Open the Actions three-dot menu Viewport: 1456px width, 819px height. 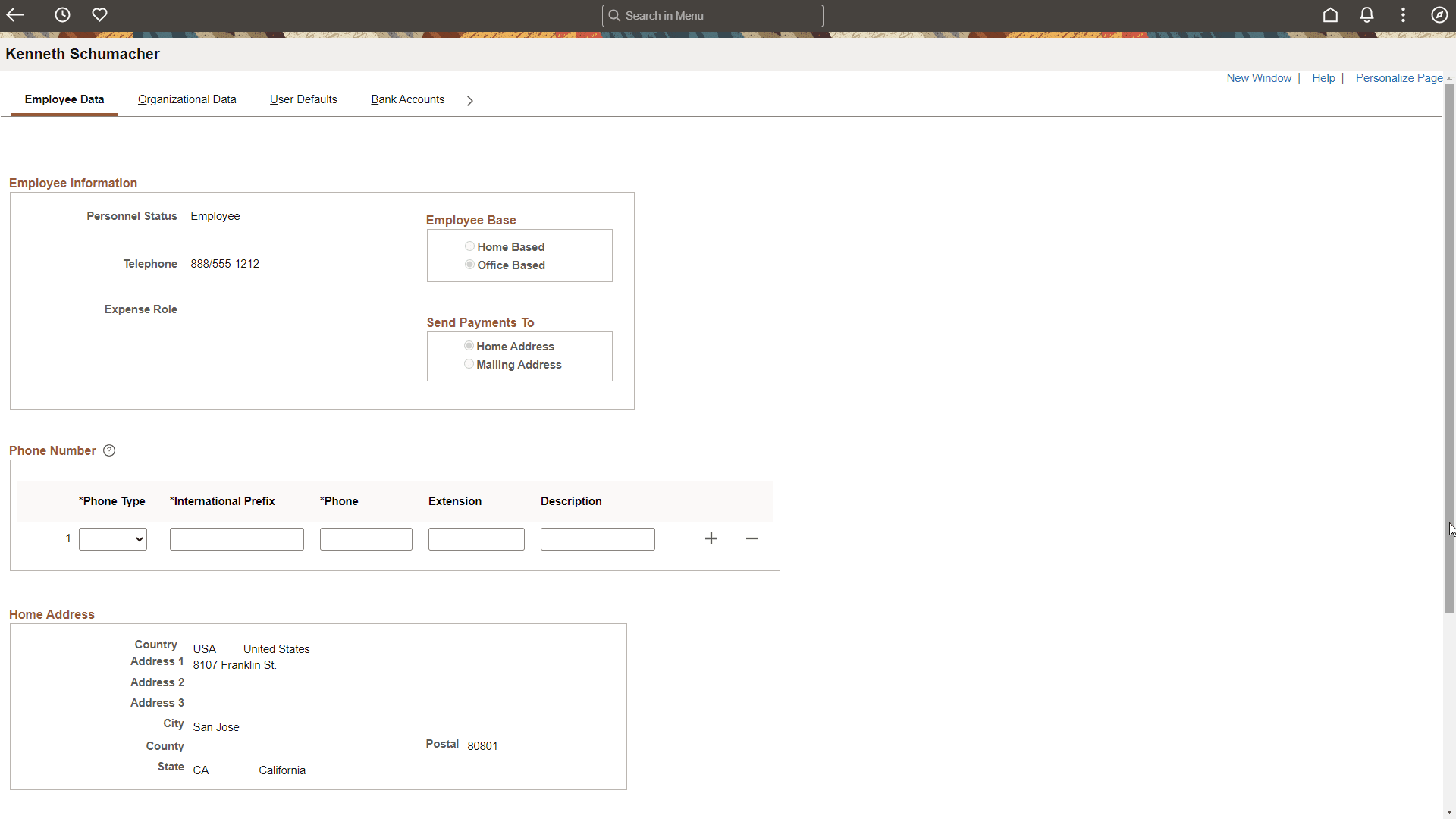[x=1403, y=14]
